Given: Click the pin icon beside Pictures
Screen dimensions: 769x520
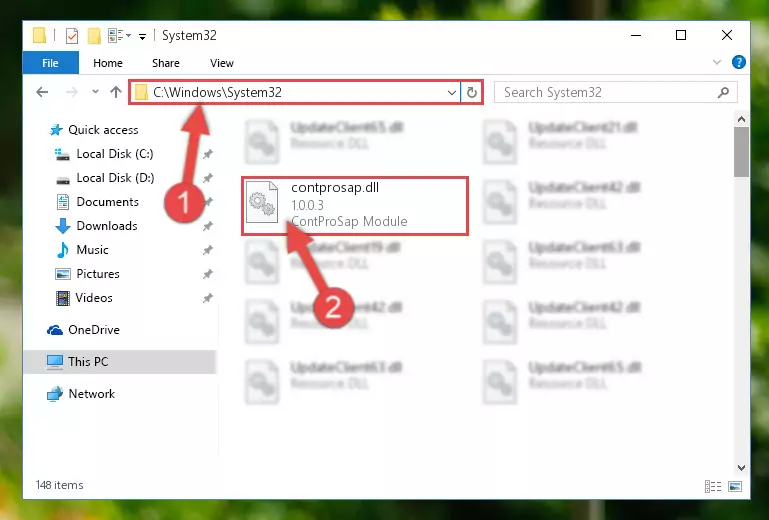Looking at the screenshot, I should click(208, 274).
